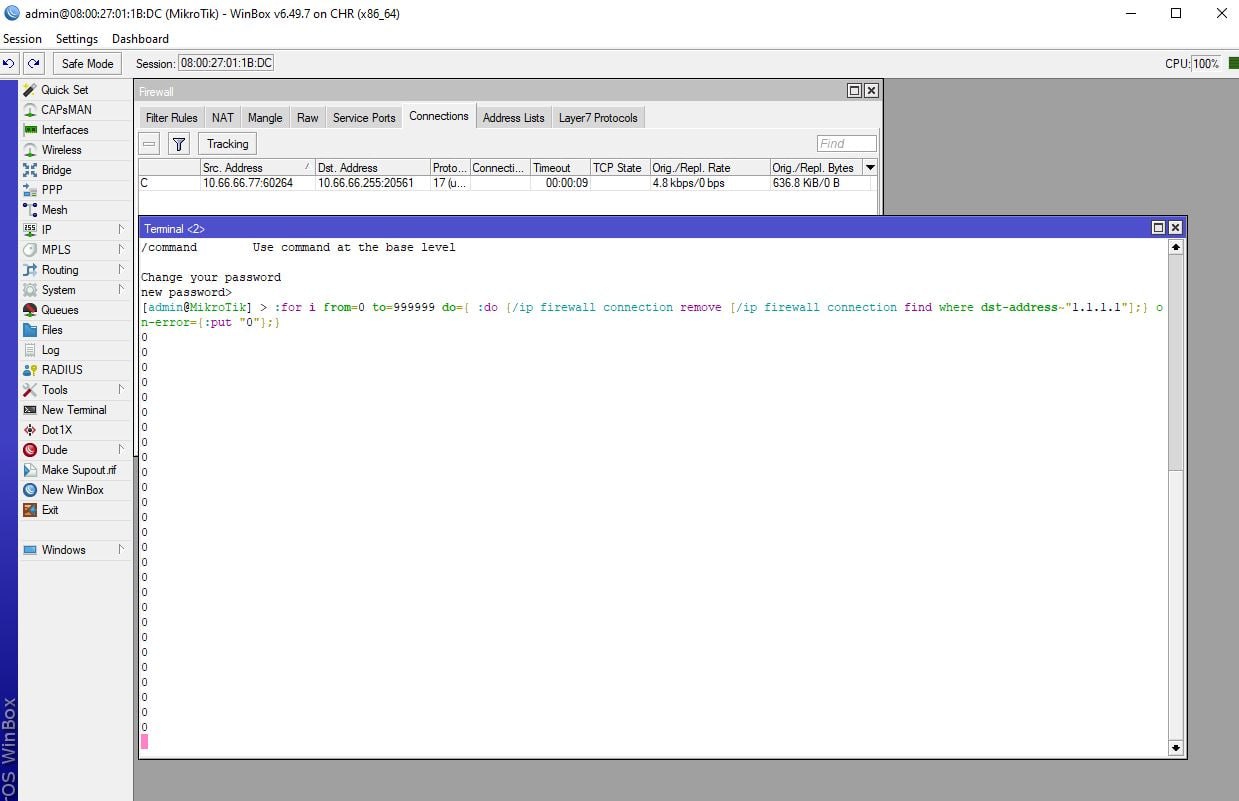Click the Session address field
This screenshot has height=801, width=1239.
[226, 63]
